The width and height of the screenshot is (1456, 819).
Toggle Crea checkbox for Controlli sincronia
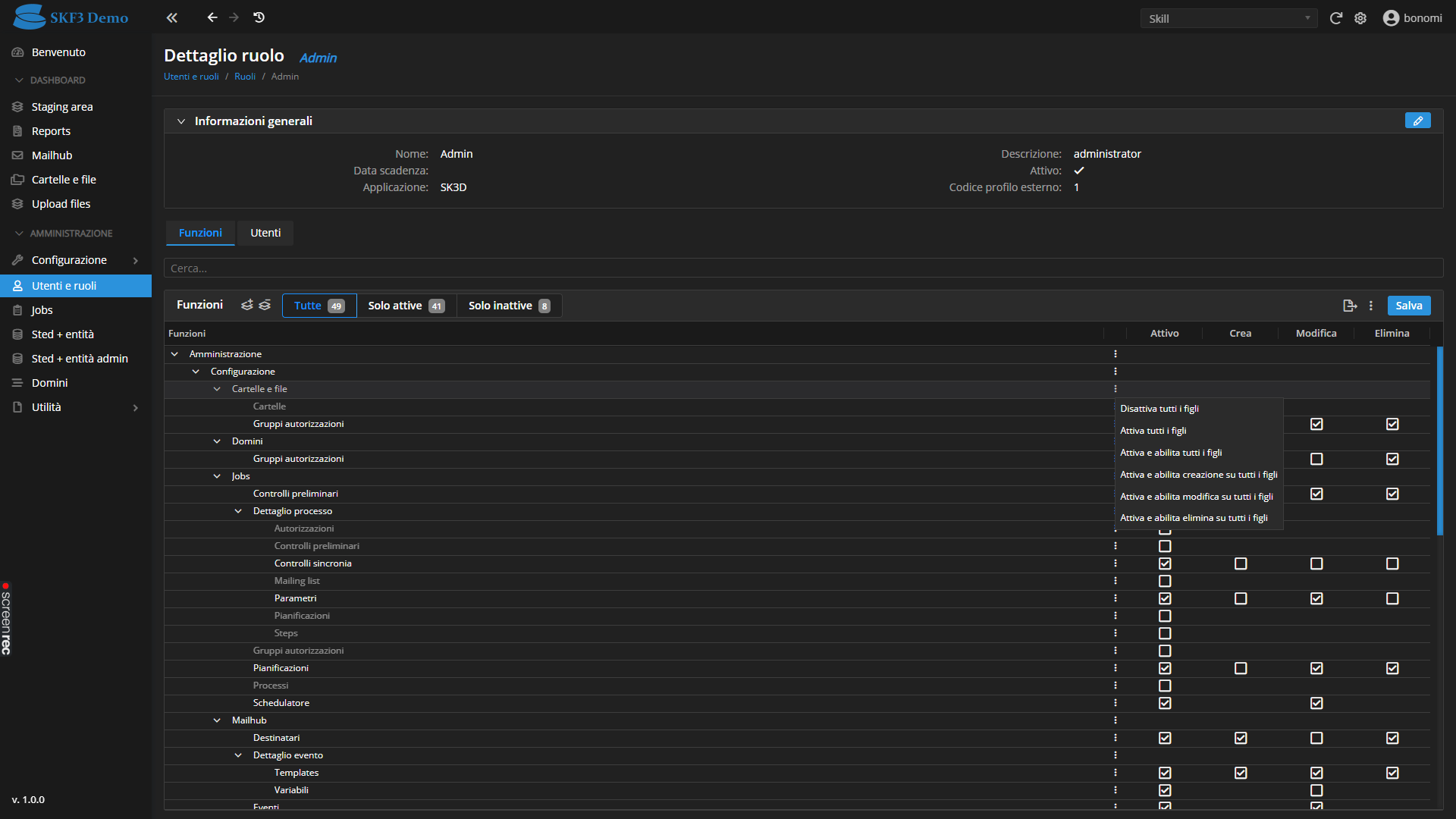[x=1241, y=563]
